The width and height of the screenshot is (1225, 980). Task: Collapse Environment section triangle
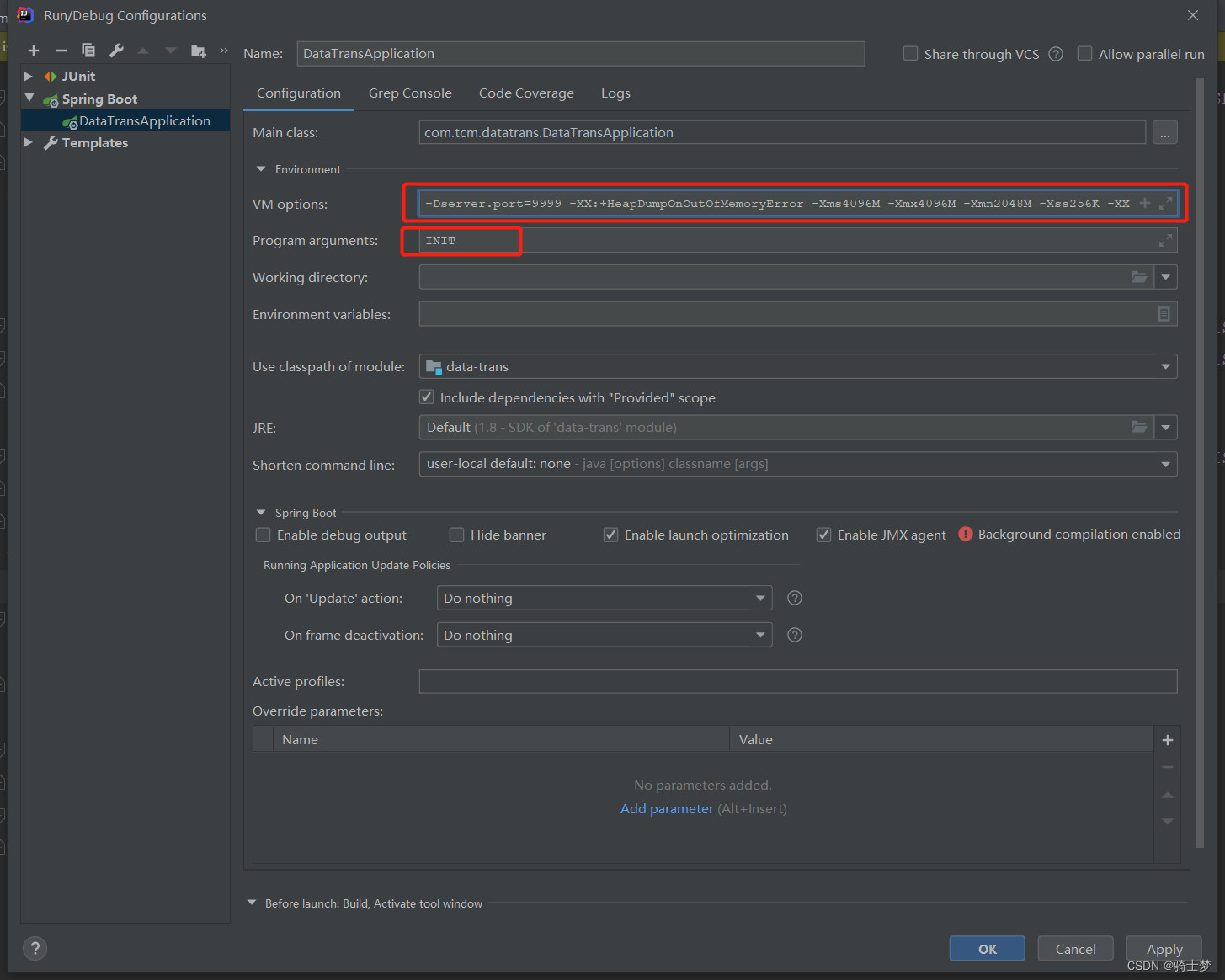[261, 169]
